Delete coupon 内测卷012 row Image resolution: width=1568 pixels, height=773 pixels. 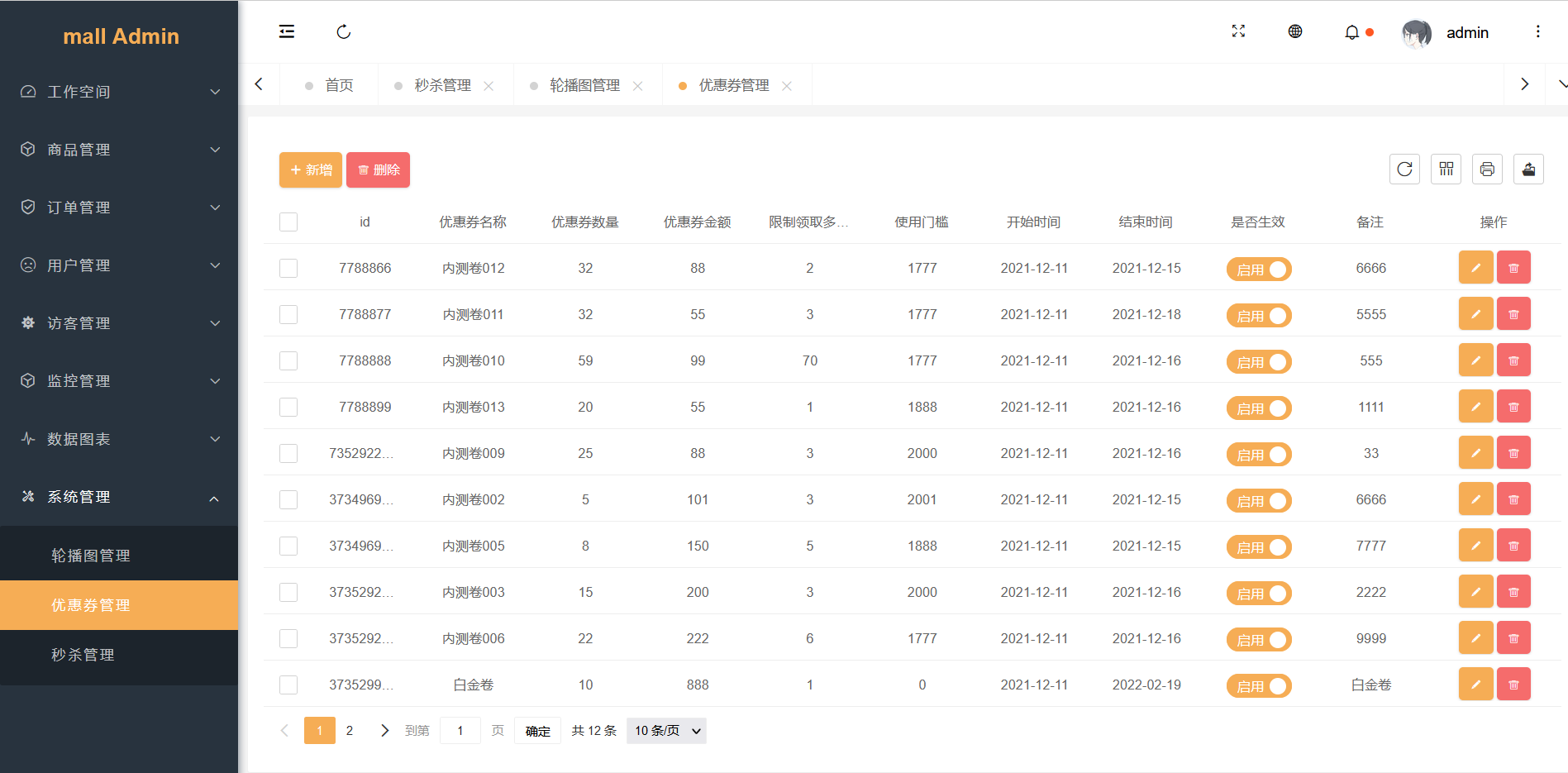click(1514, 267)
